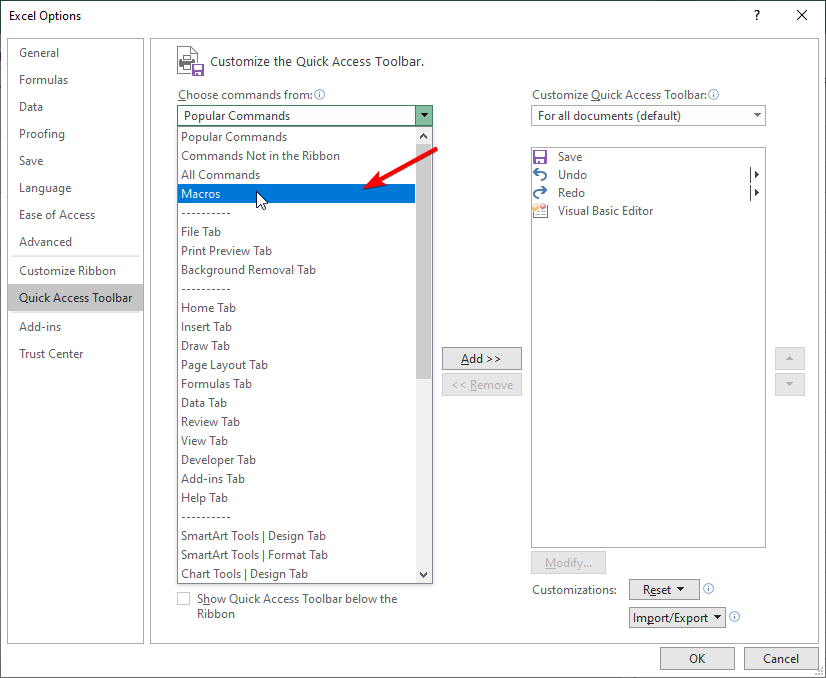Screen dimensions: 826x678
Task: Click info icon next to Import/Export
Action: (x=734, y=617)
